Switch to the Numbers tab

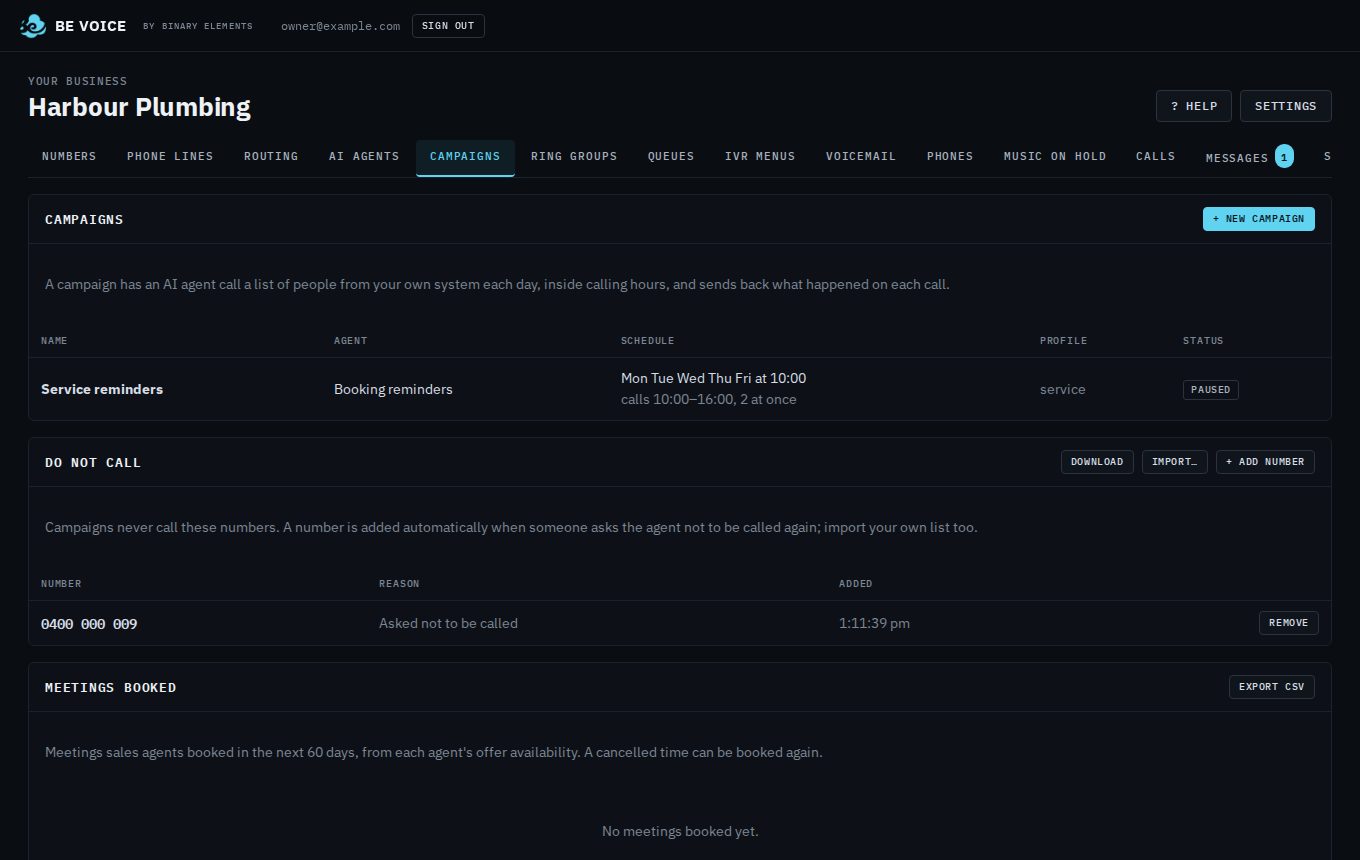click(x=69, y=157)
